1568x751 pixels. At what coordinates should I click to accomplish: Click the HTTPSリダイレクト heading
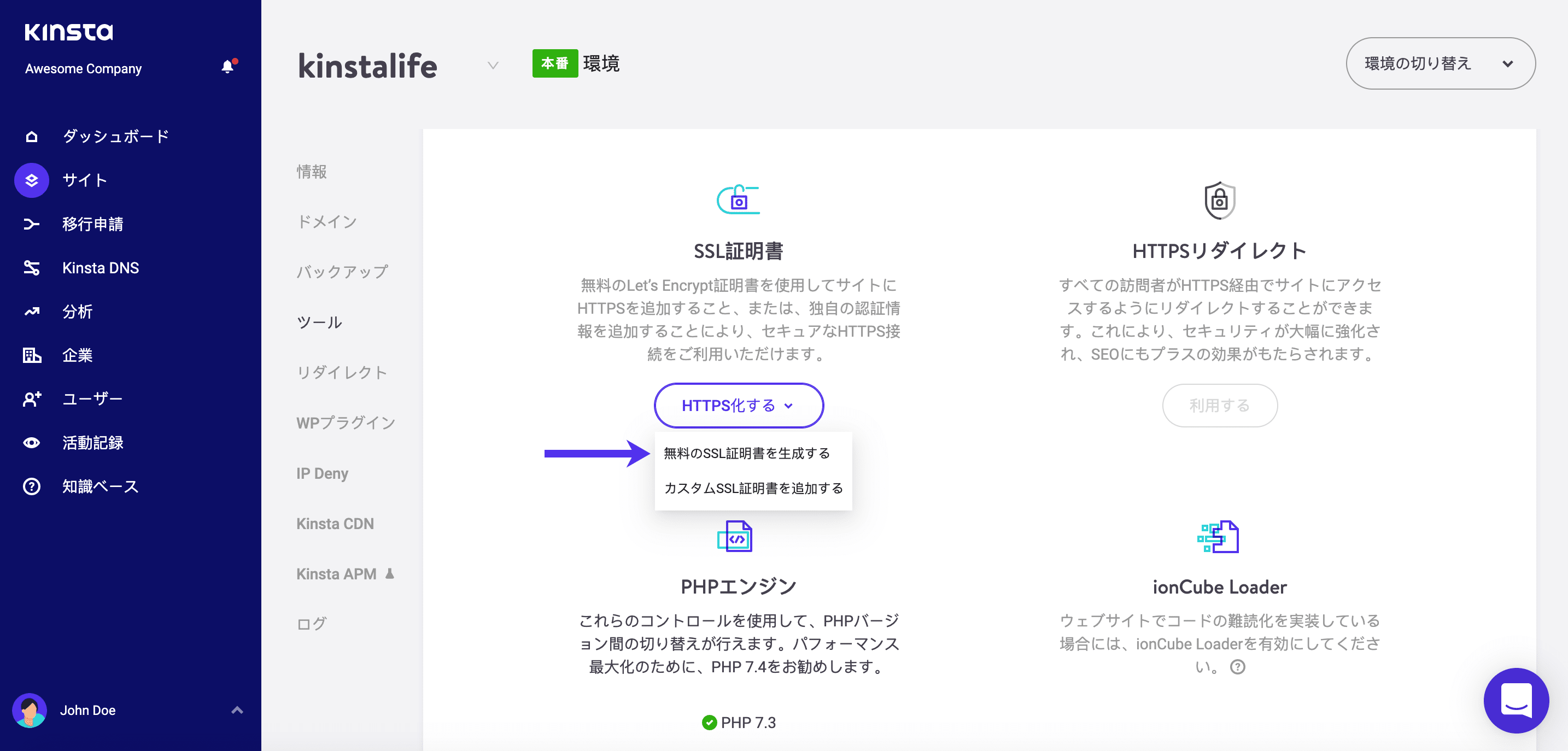pos(1219,251)
